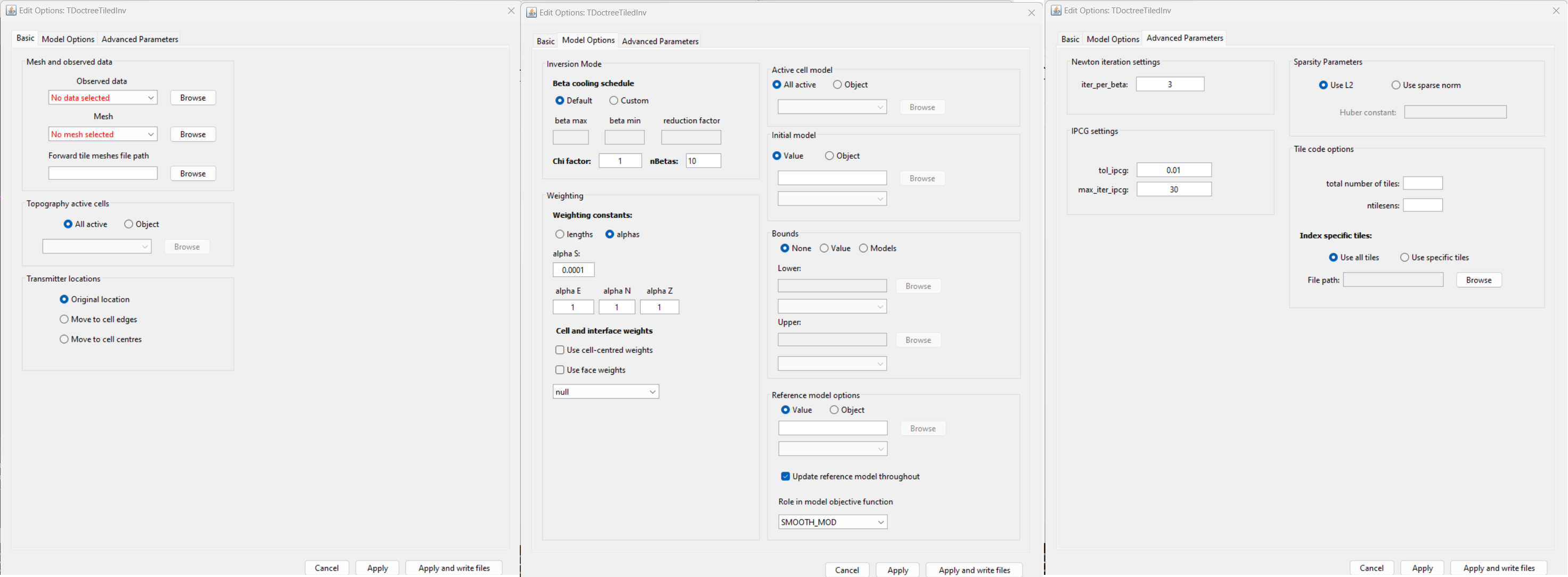1568x577 pixels.
Task: Browse for Observed data file
Action: click(x=193, y=97)
